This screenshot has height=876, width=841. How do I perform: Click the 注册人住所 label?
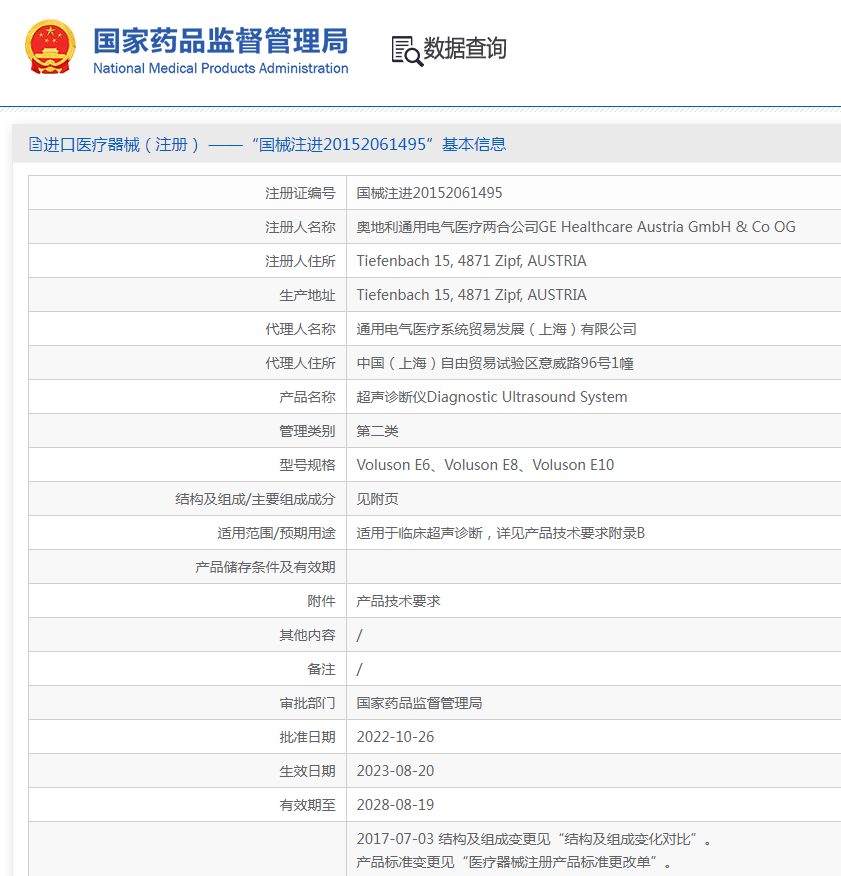(300, 261)
